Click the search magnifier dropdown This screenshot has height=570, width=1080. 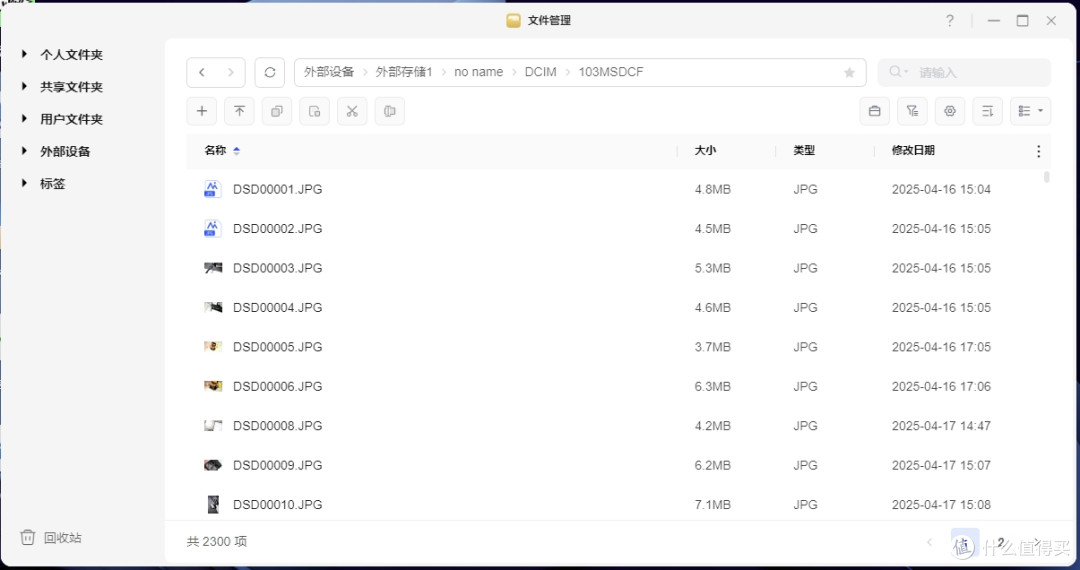coord(898,72)
